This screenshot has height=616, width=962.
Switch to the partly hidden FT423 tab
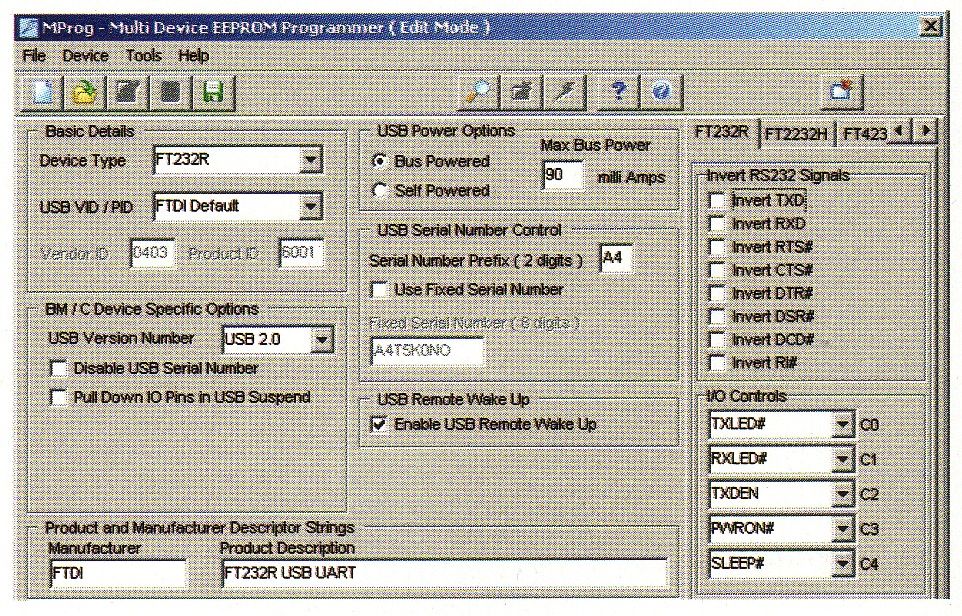pos(864,134)
